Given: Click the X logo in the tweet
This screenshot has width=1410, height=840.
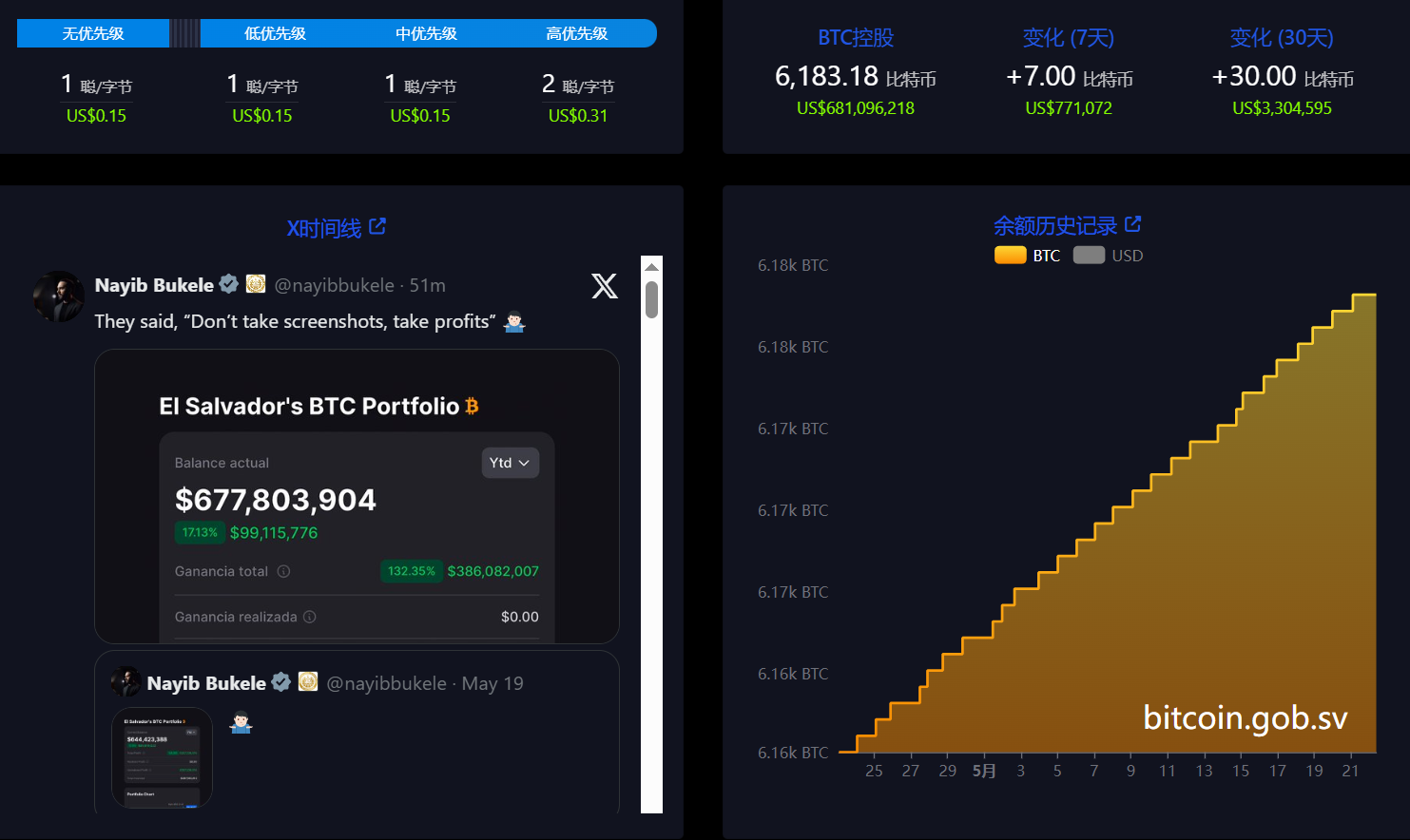Looking at the screenshot, I should 605,285.
